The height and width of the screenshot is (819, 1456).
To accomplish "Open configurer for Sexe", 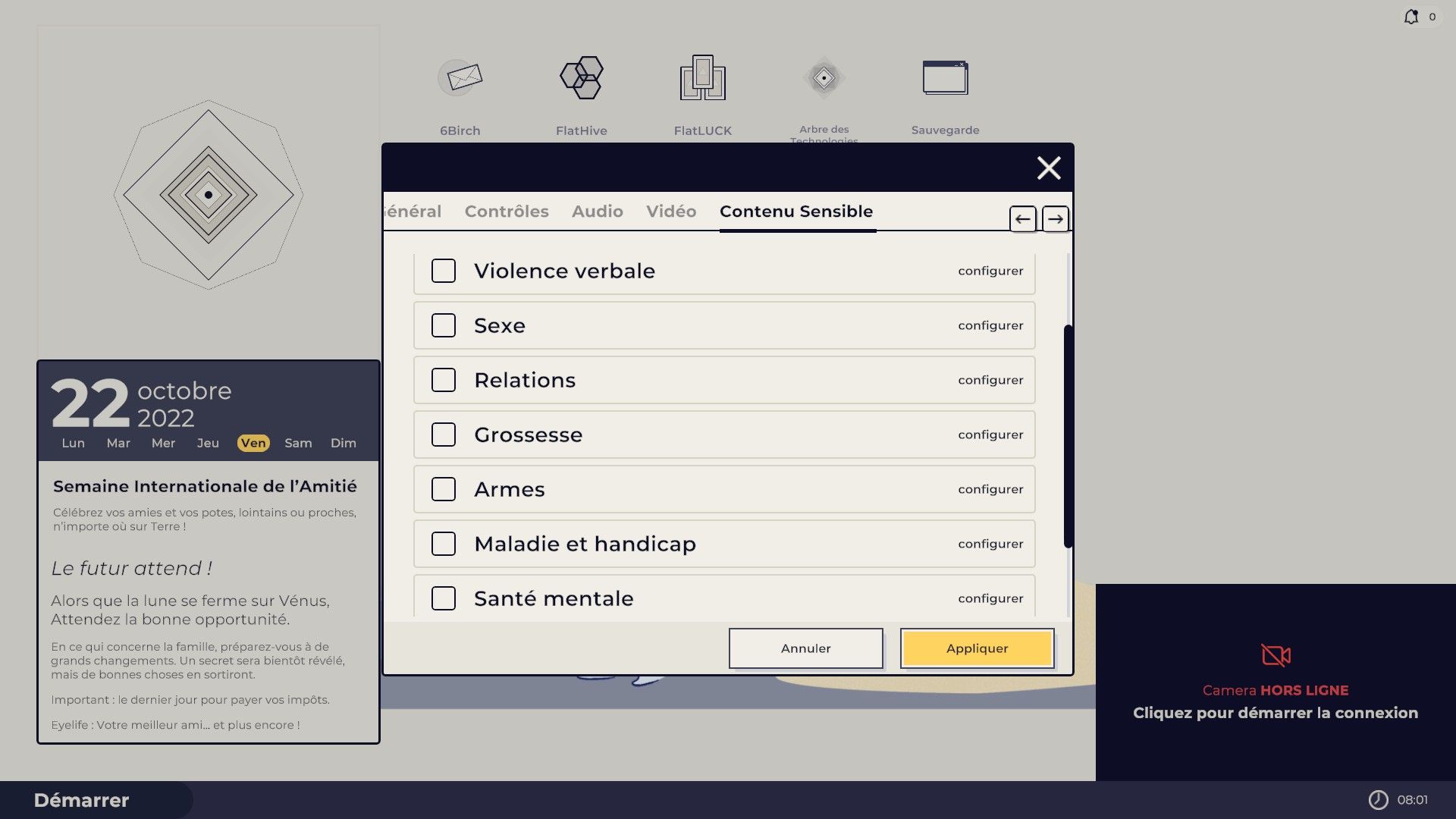I will pos(990,326).
